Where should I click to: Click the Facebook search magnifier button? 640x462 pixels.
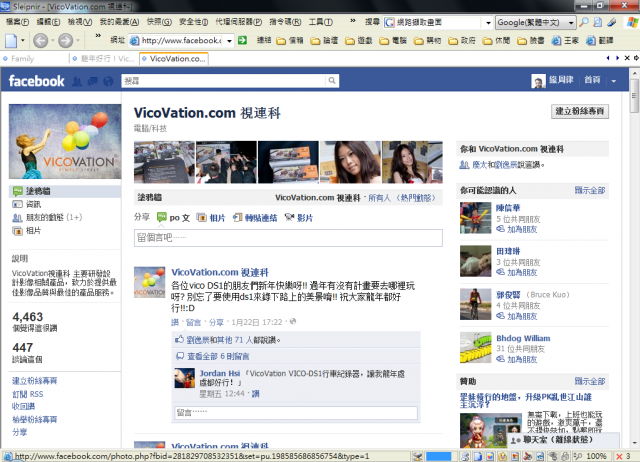click(x=332, y=81)
